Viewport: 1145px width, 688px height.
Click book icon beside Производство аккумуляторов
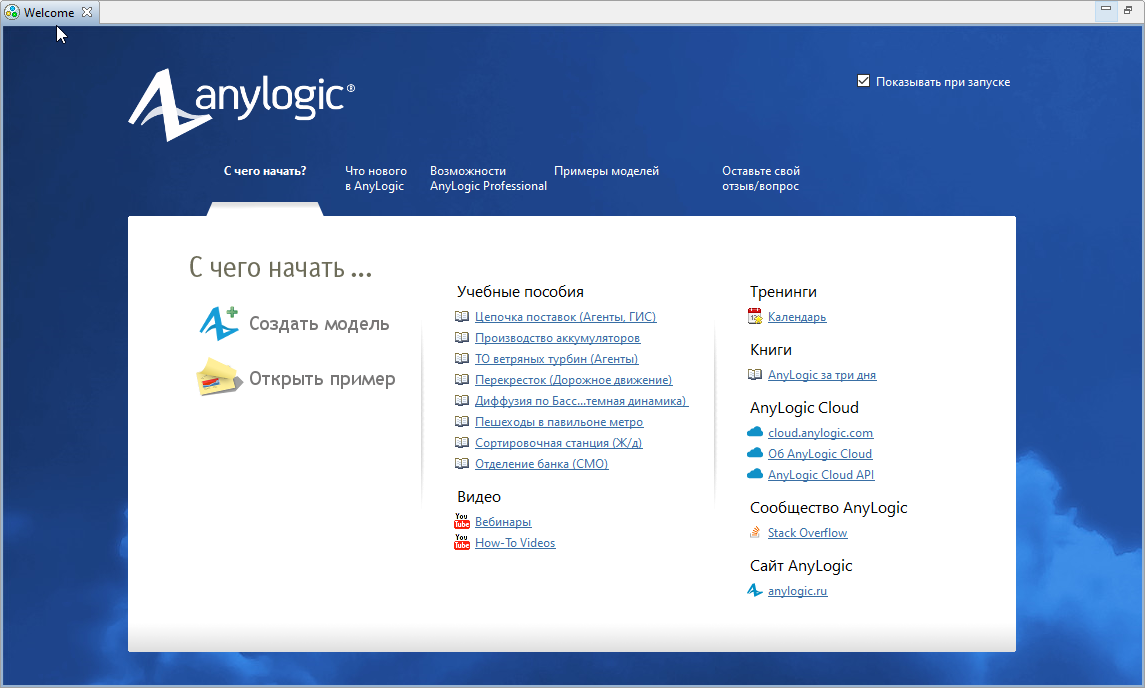pyautogui.click(x=462, y=338)
